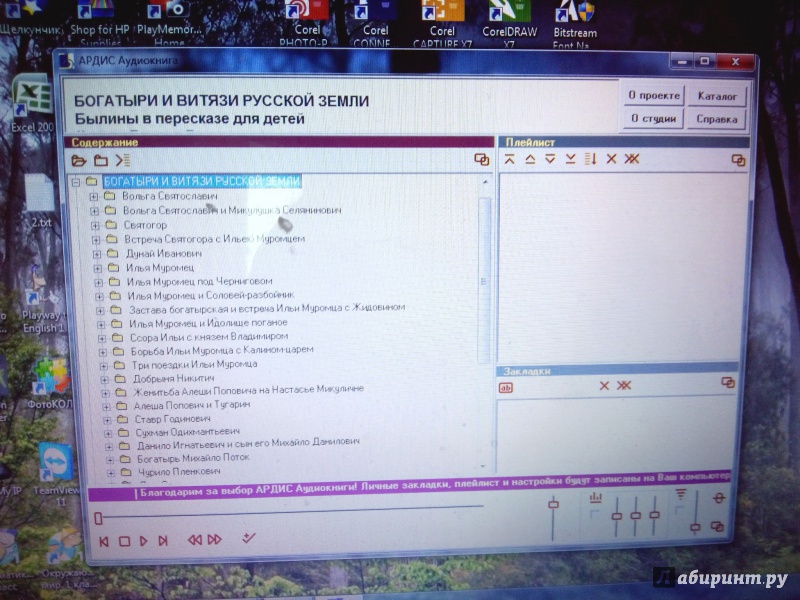Clear all playlist items (double X)
The image size is (800, 600).
tap(632, 159)
